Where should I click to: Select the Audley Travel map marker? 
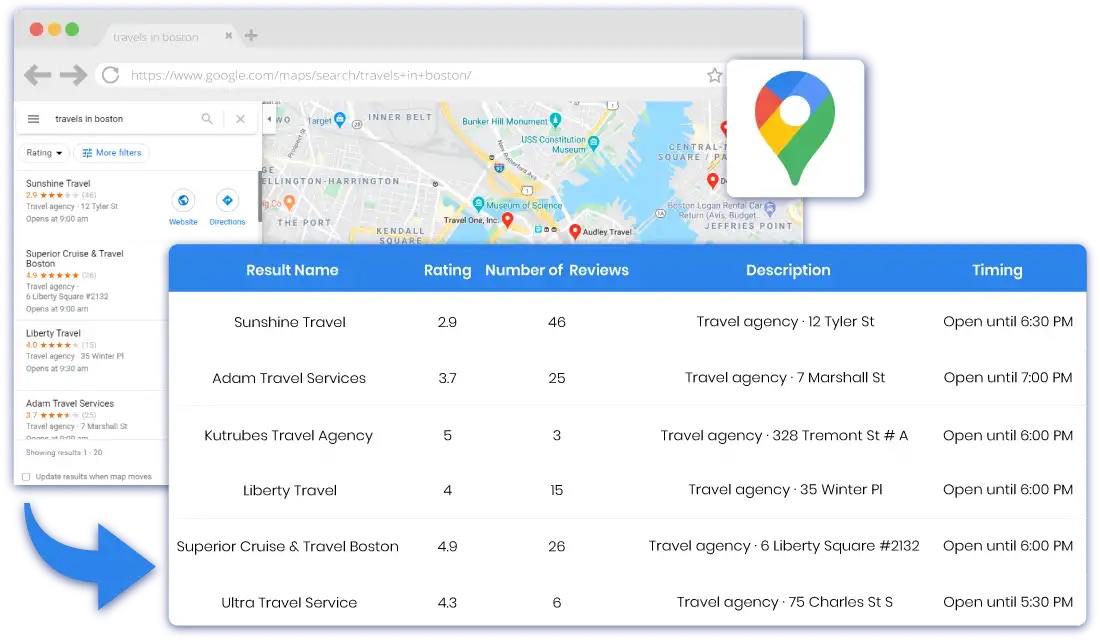point(575,230)
